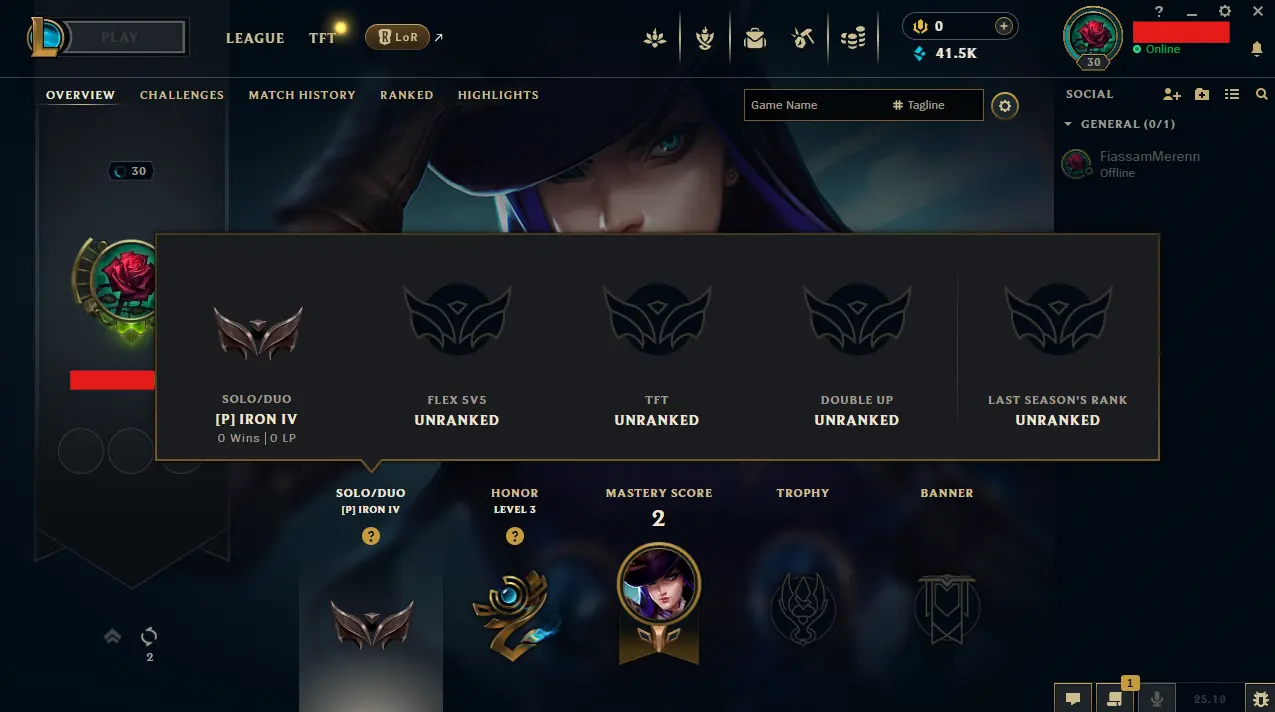Purchase RP with plus button
This screenshot has width=1275, height=712.
tap(1004, 26)
